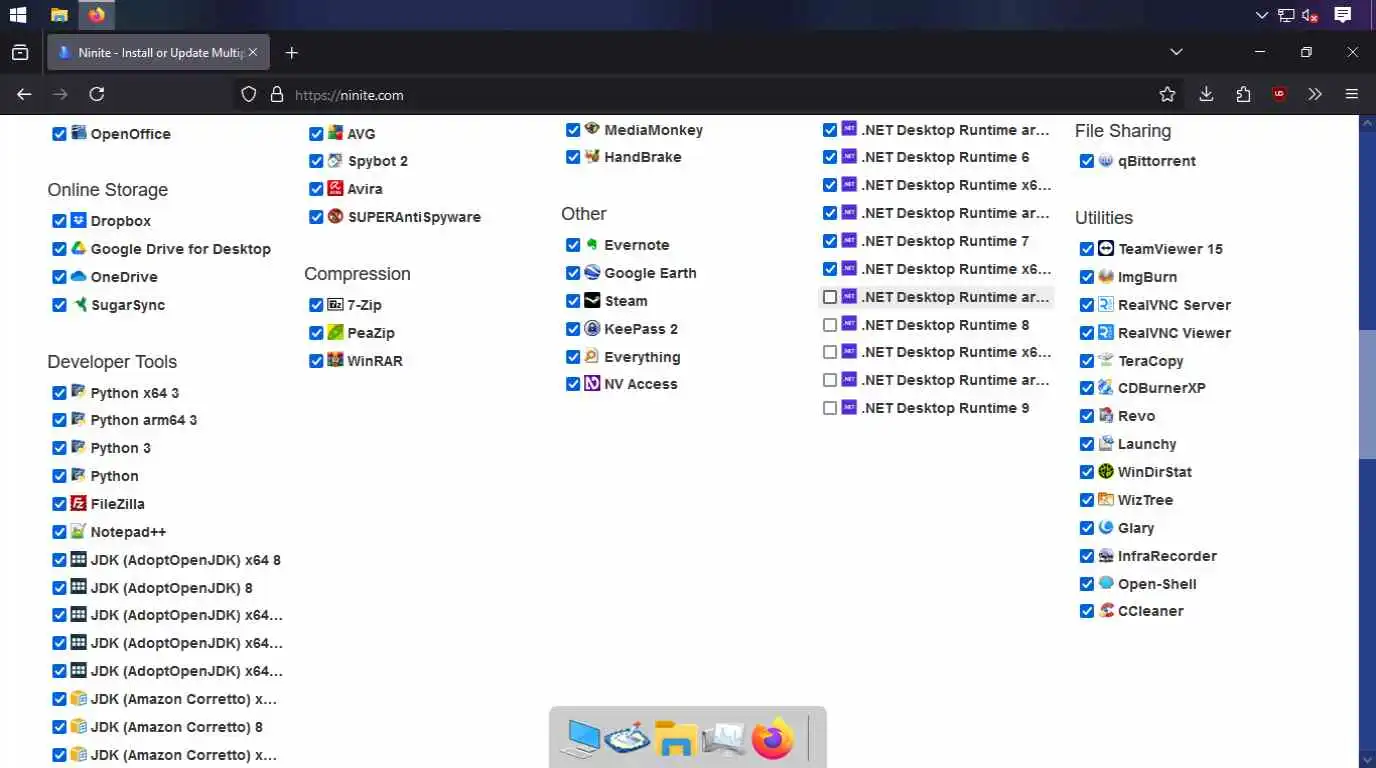Click the PeaZip icon

pos(335,332)
